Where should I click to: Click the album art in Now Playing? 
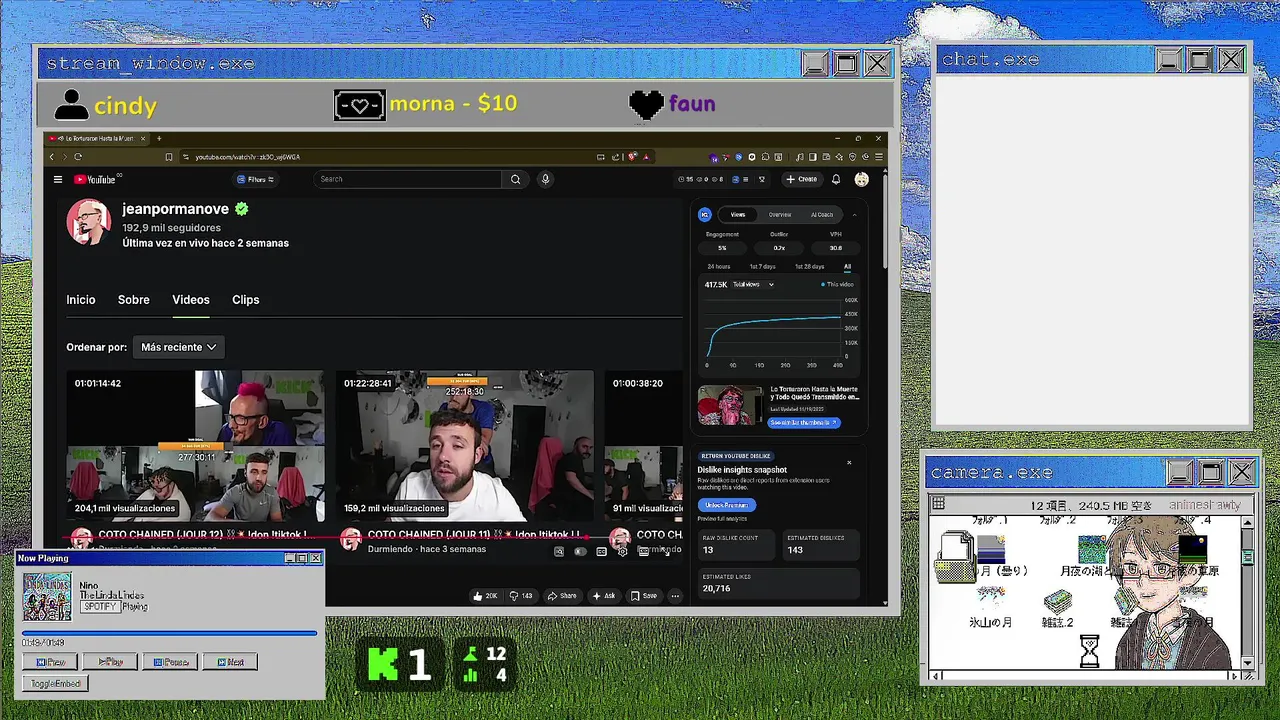47,596
